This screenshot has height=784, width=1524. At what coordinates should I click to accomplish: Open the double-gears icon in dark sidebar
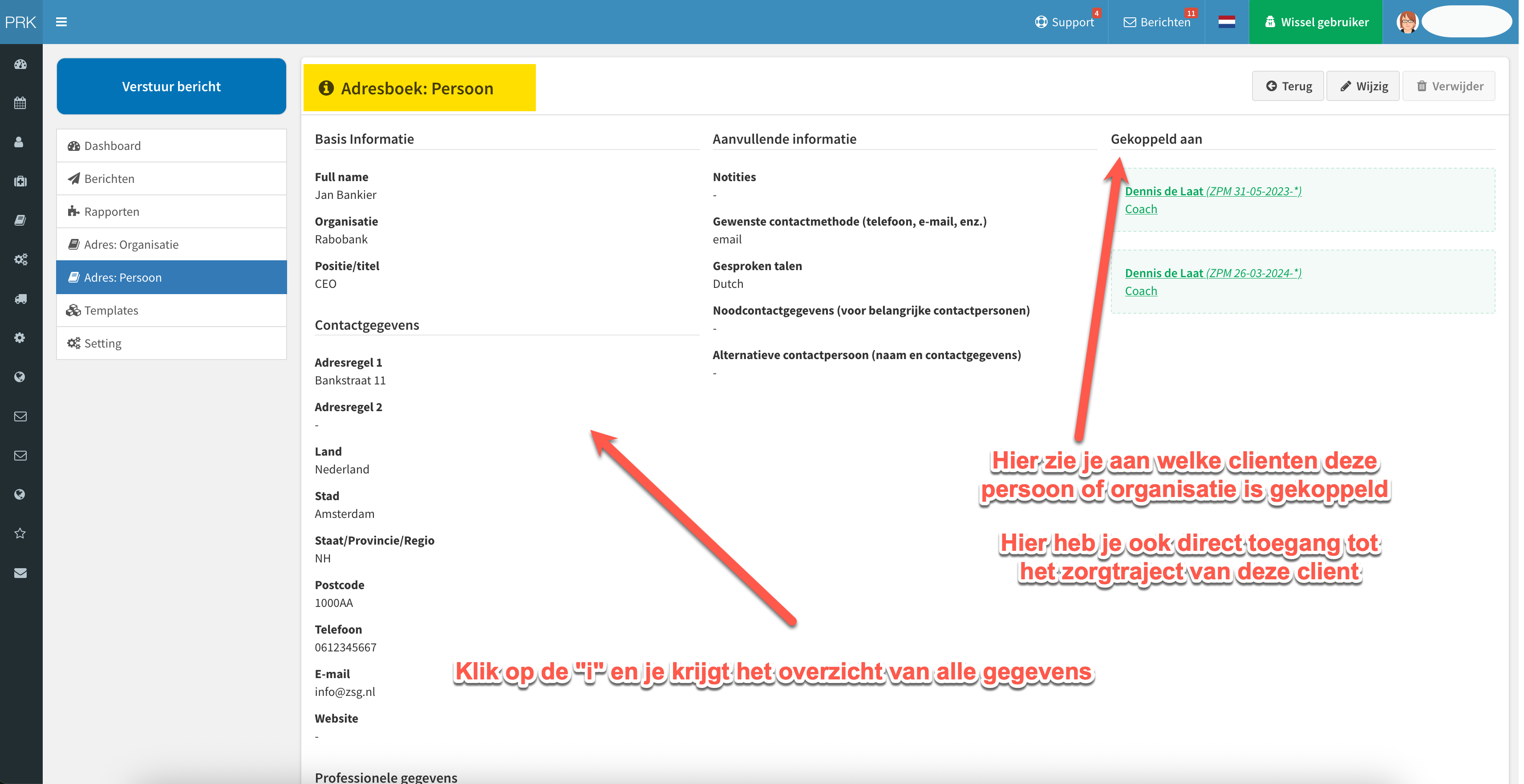(x=21, y=259)
